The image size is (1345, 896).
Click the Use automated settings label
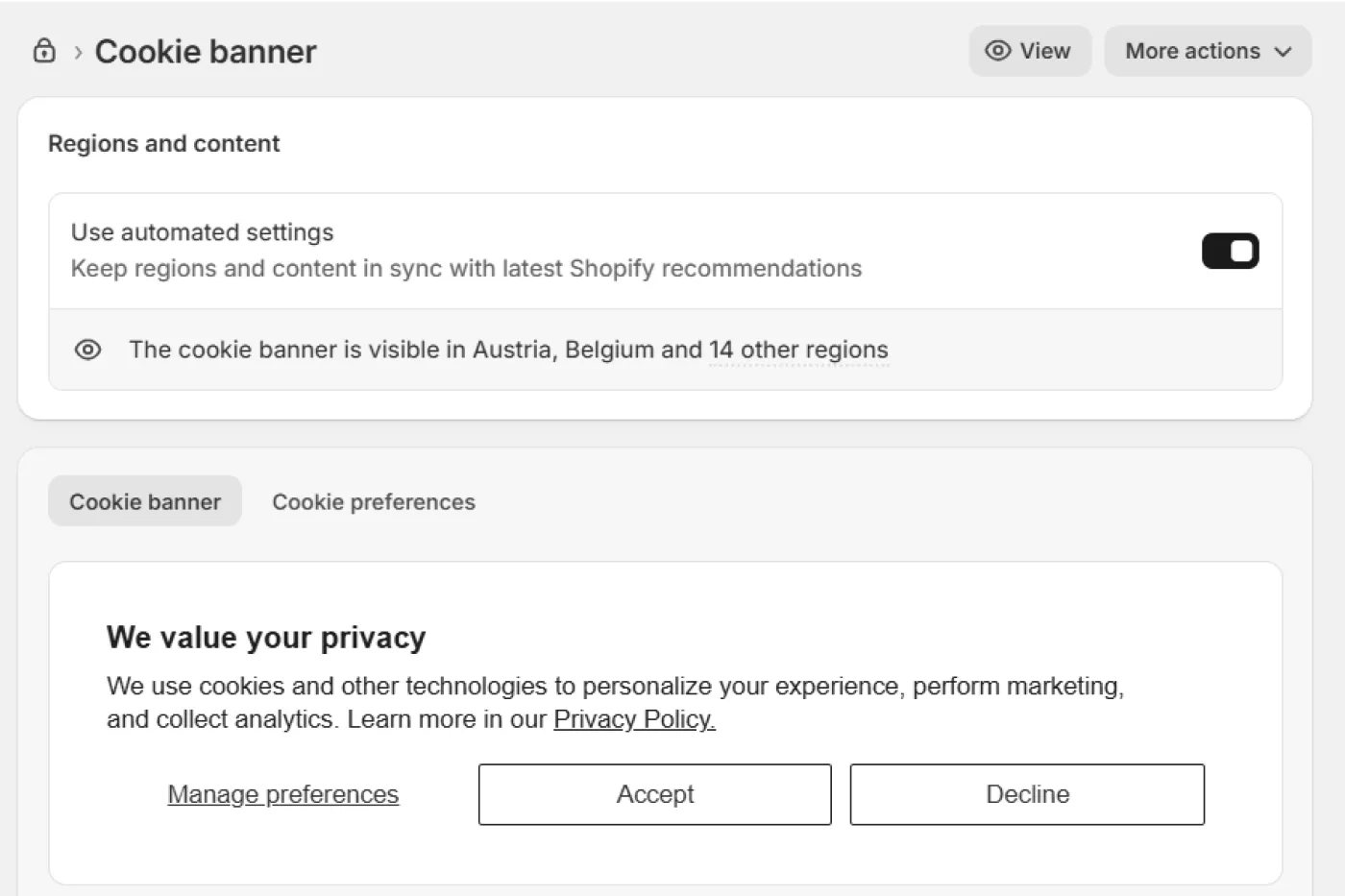point(202,232)
